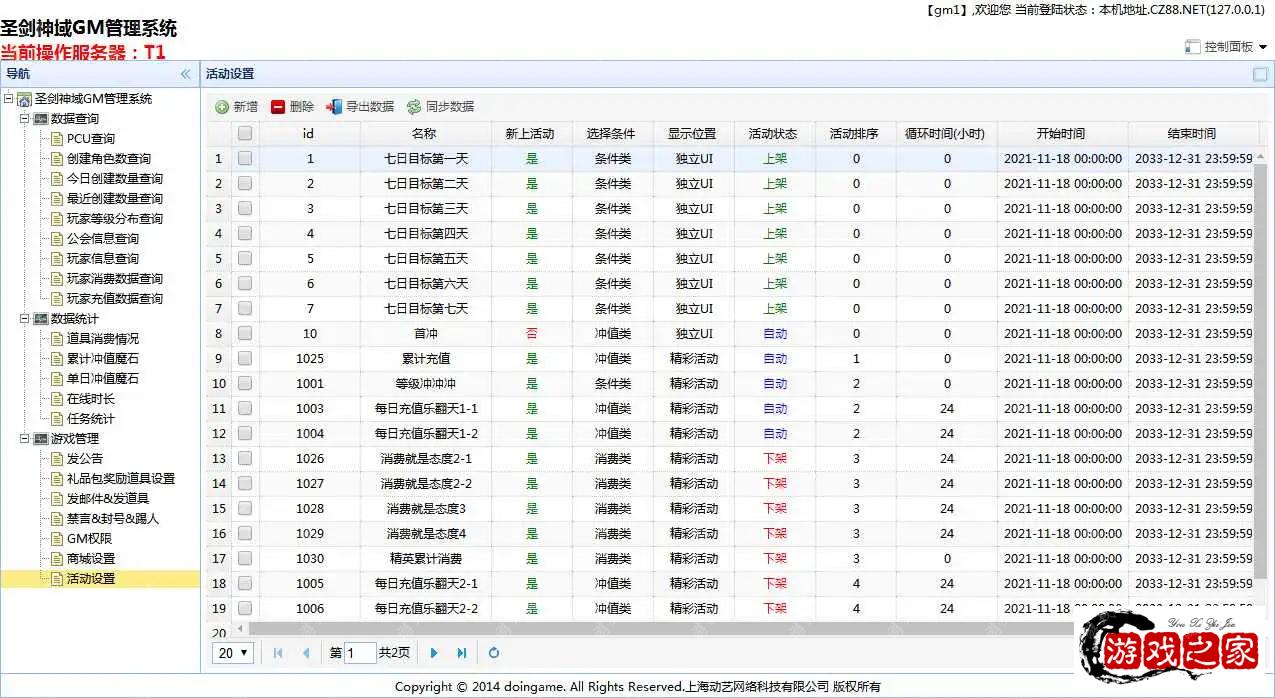Click the page number input field
Viewport: 1275px width, 698px height.
(360, 653)
